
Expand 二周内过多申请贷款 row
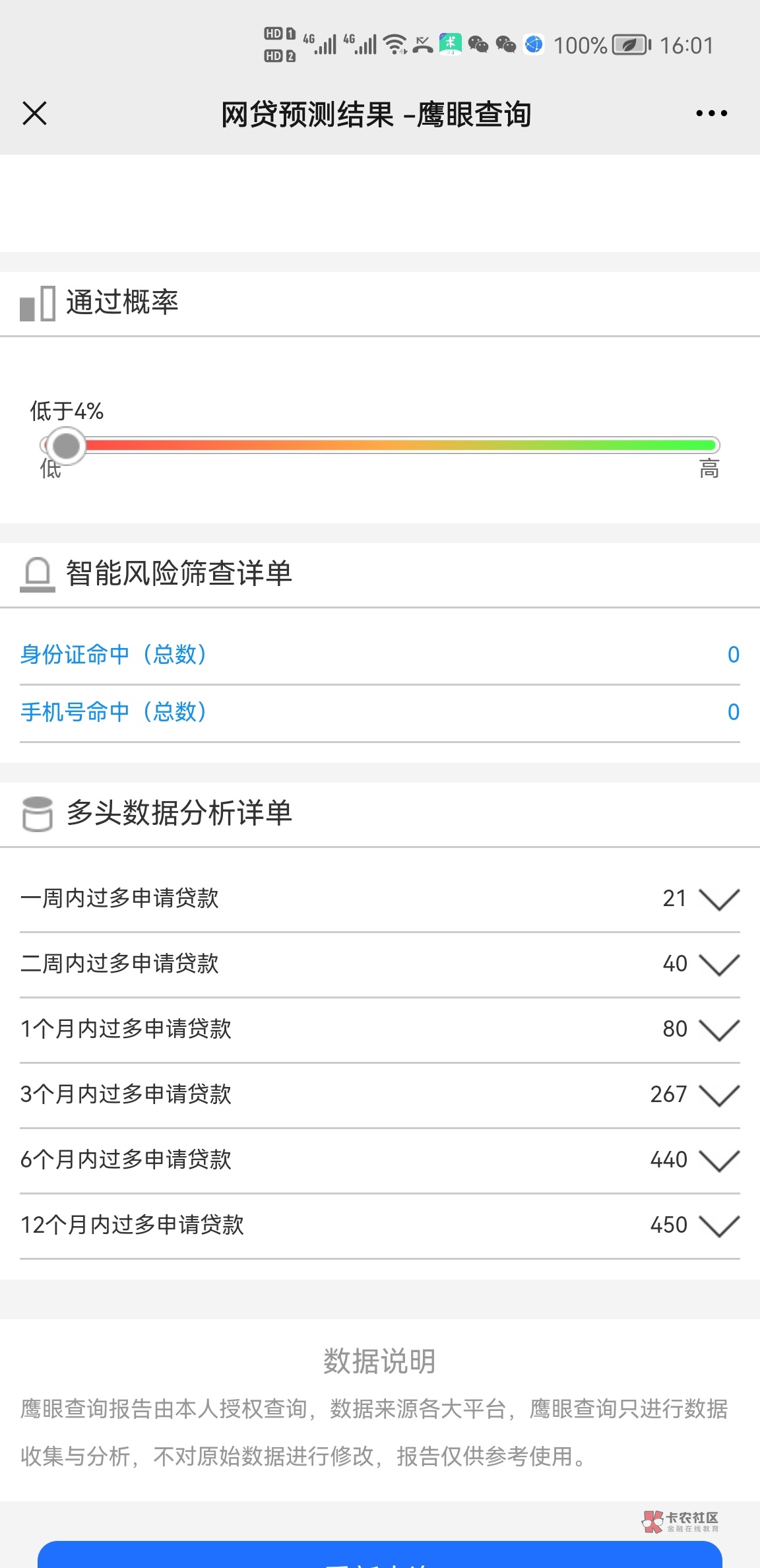718,964
